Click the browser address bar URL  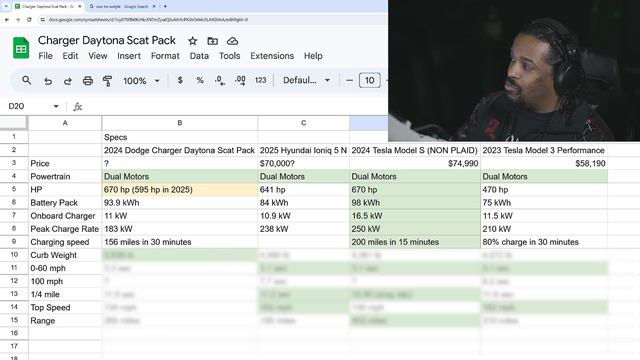pos(148,20)
